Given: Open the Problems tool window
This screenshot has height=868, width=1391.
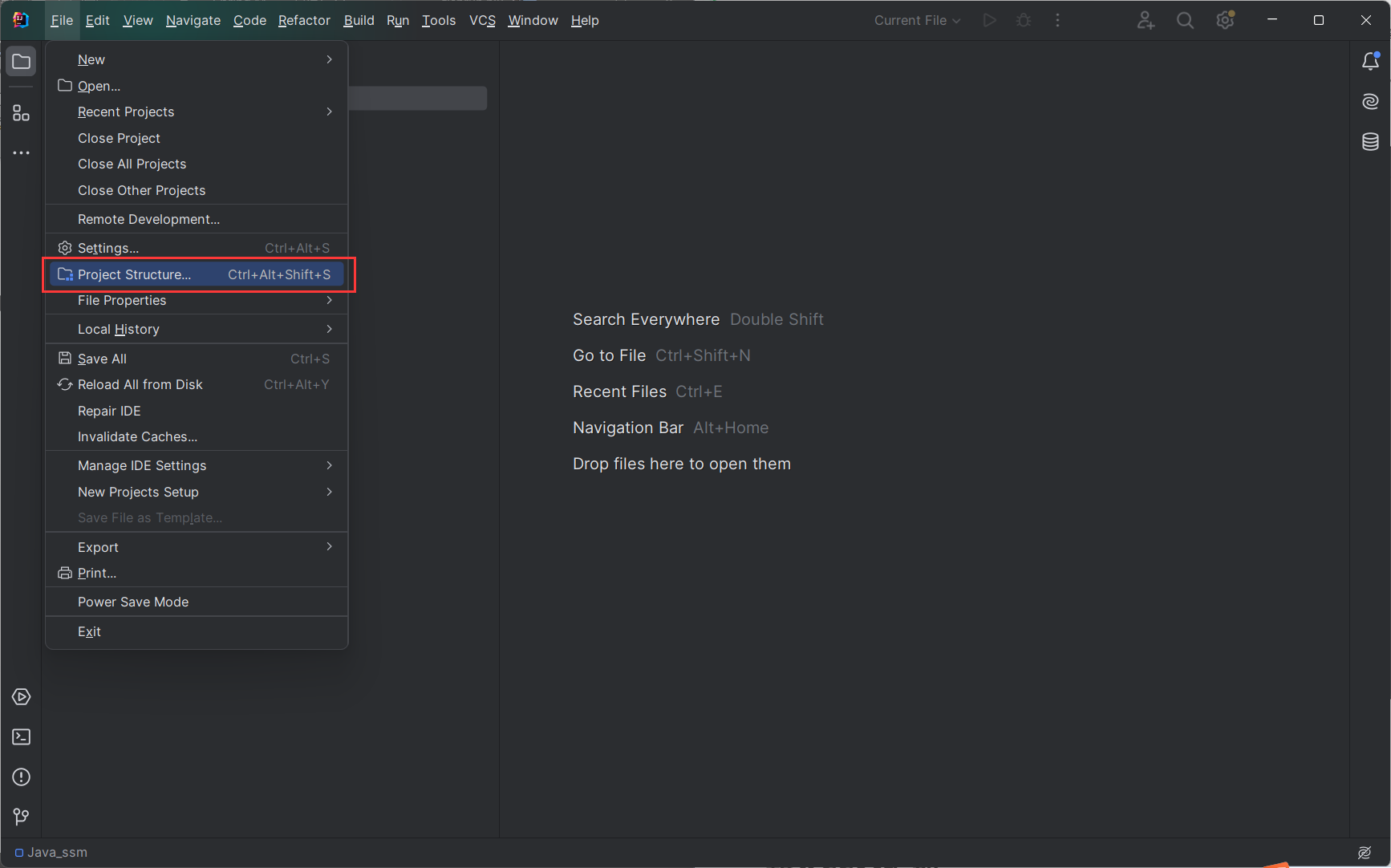Looking at the screenshot, I should click(x=22, y=777).
